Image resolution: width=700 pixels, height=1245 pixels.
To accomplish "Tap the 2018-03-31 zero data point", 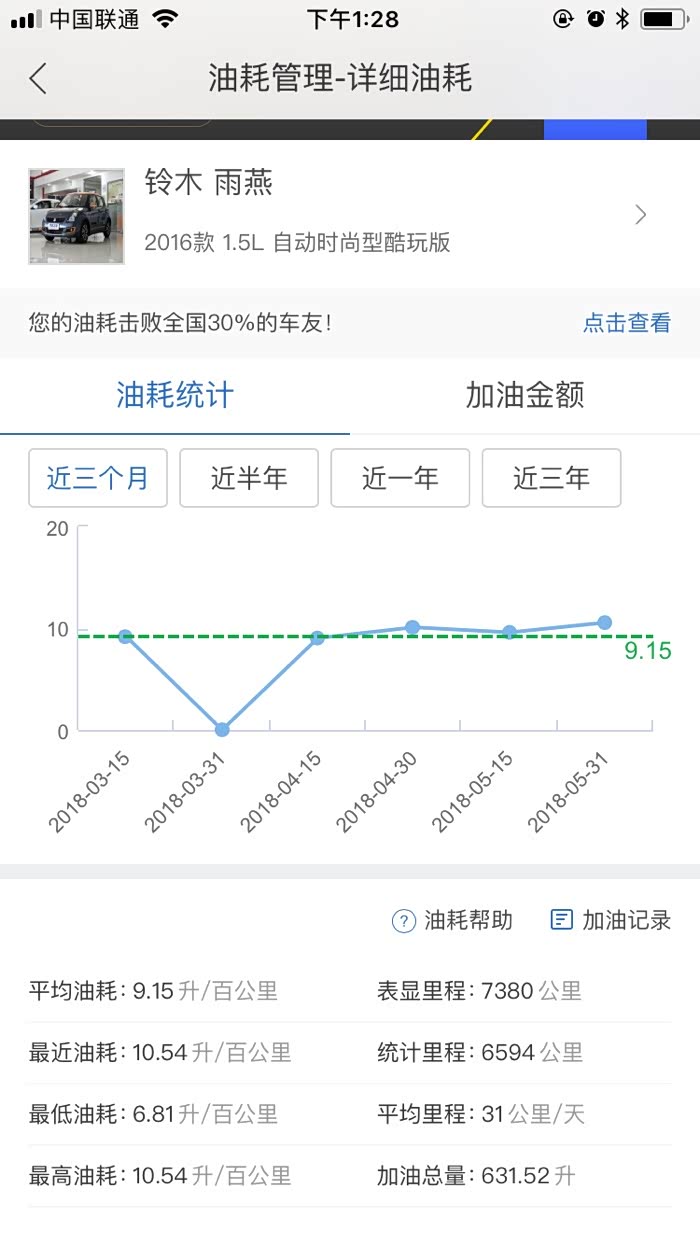I will [222, 730].
